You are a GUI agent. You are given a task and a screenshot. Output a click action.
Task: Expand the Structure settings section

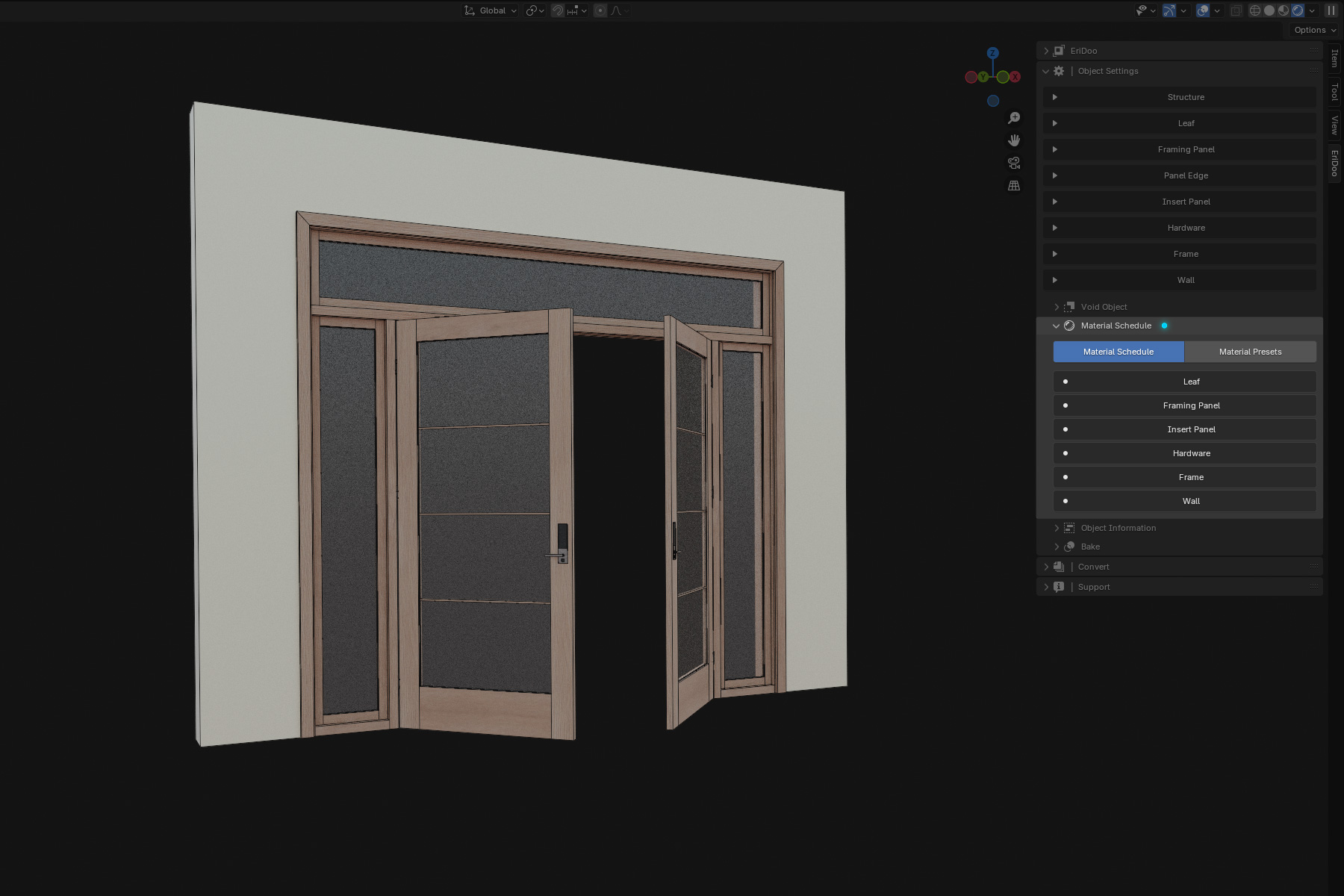[x=1186, y=97]
